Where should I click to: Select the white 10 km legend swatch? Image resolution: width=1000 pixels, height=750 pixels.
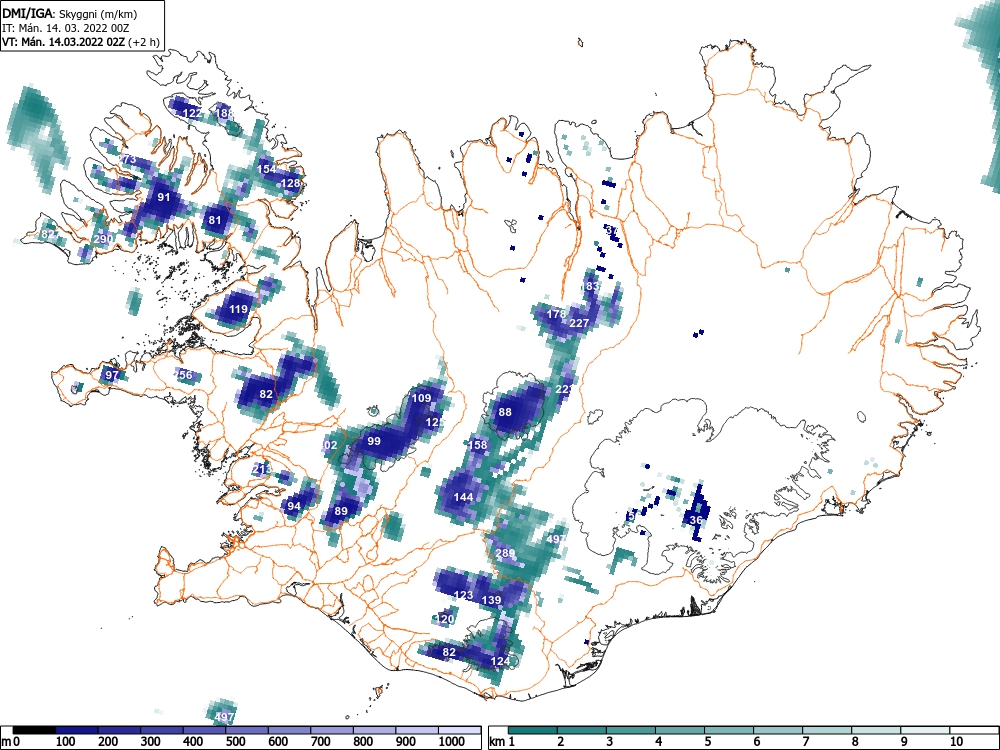point(974,730)
